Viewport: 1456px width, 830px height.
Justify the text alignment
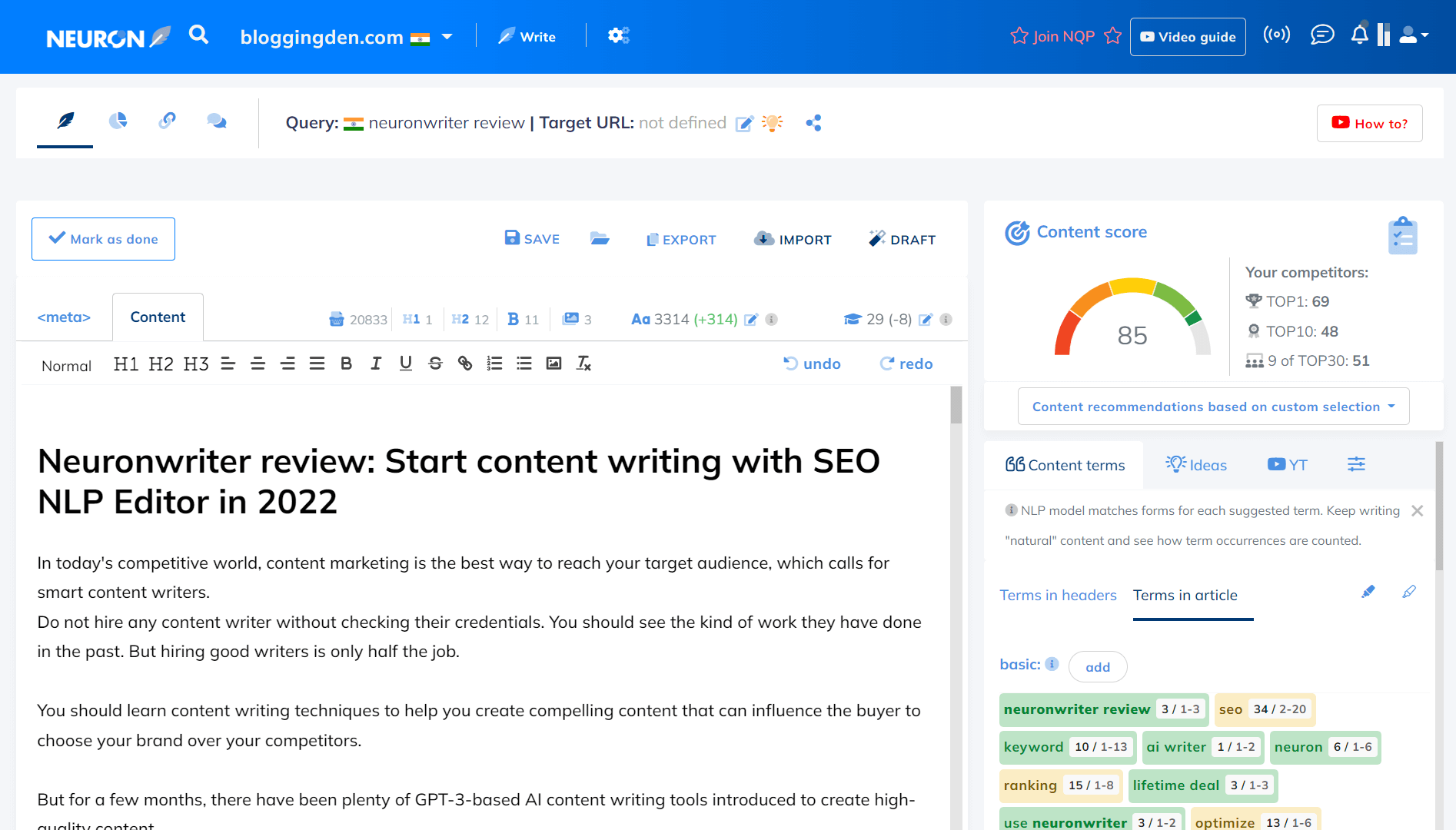[317, 364]
